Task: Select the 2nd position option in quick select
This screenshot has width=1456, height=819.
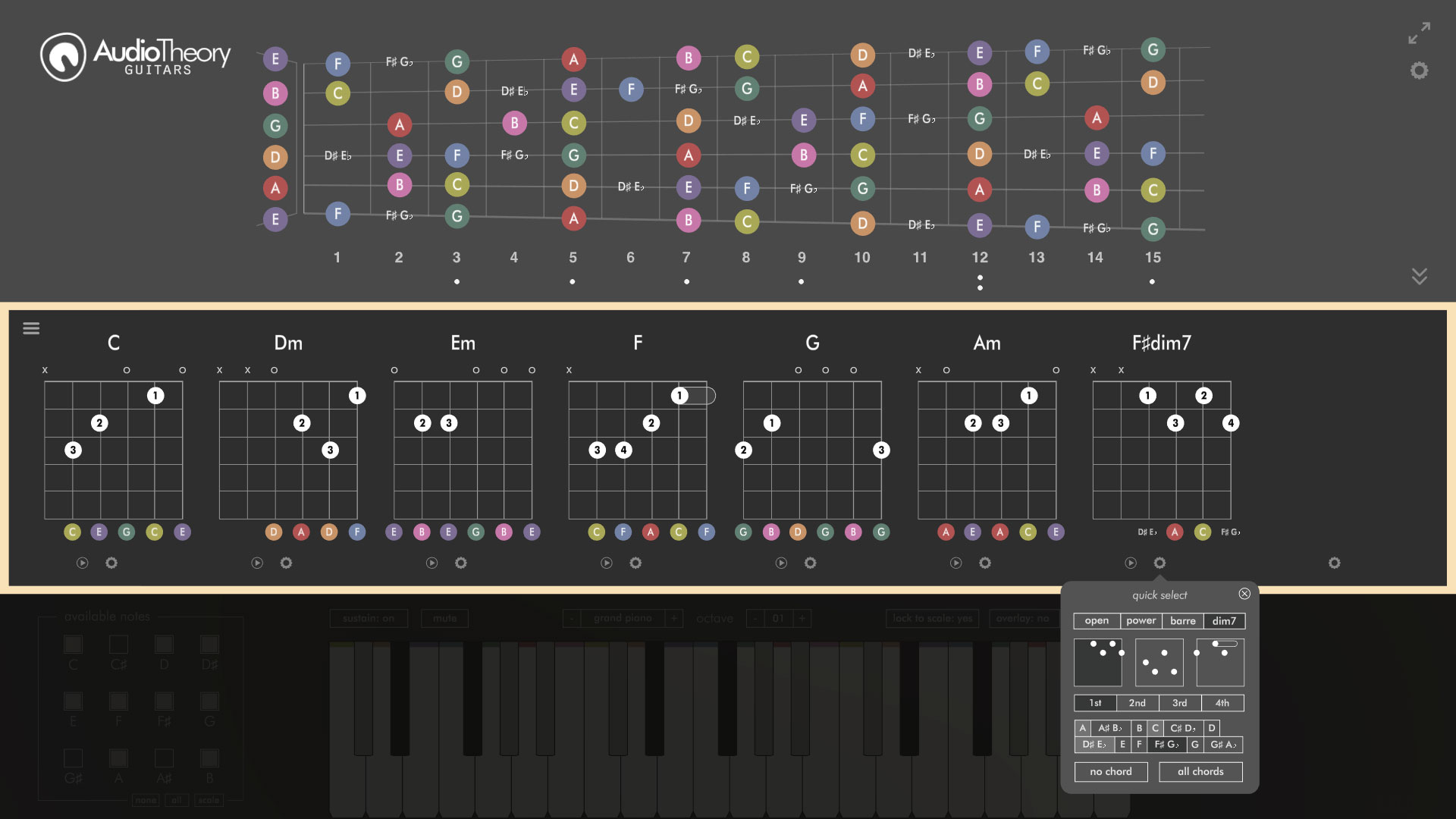Action: 1138,702
